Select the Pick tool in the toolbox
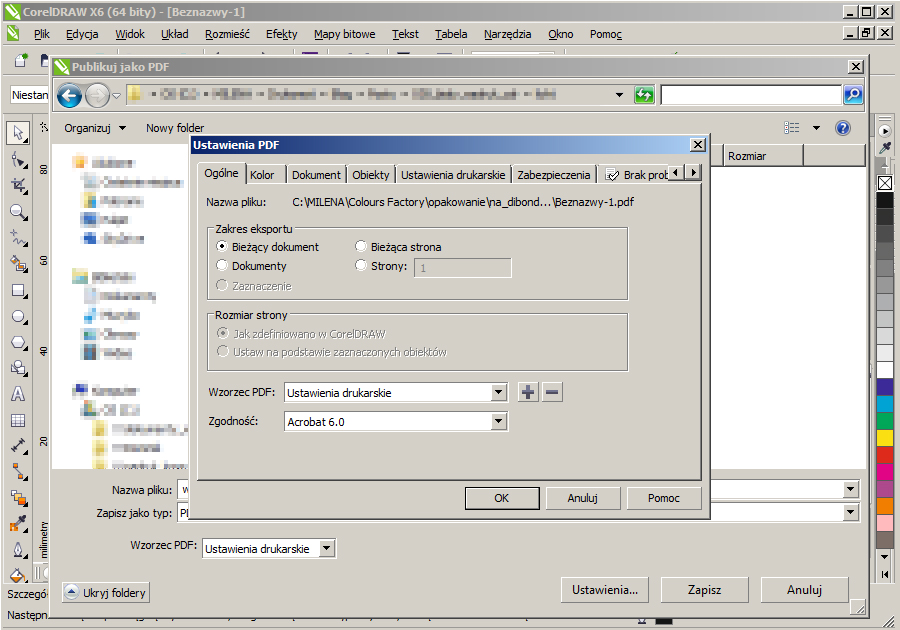 (x=18, y=133)
